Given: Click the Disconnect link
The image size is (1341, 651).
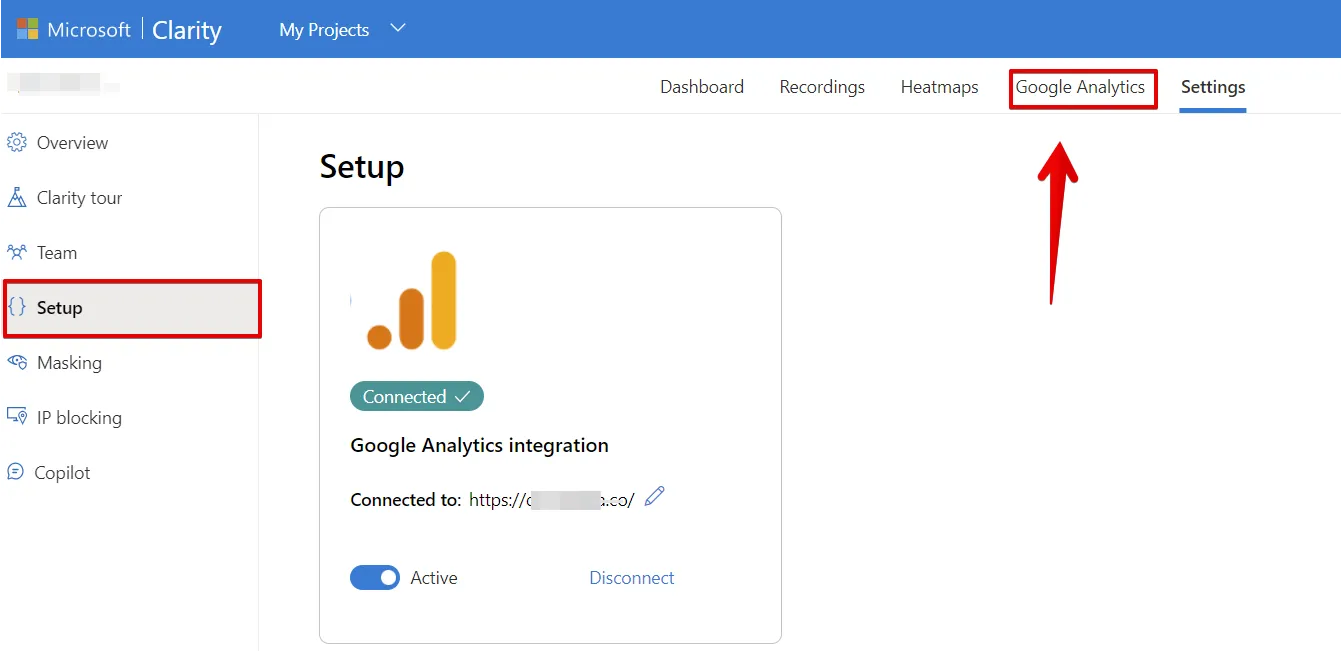Looking at the screenshot, I should click(632, 578).
